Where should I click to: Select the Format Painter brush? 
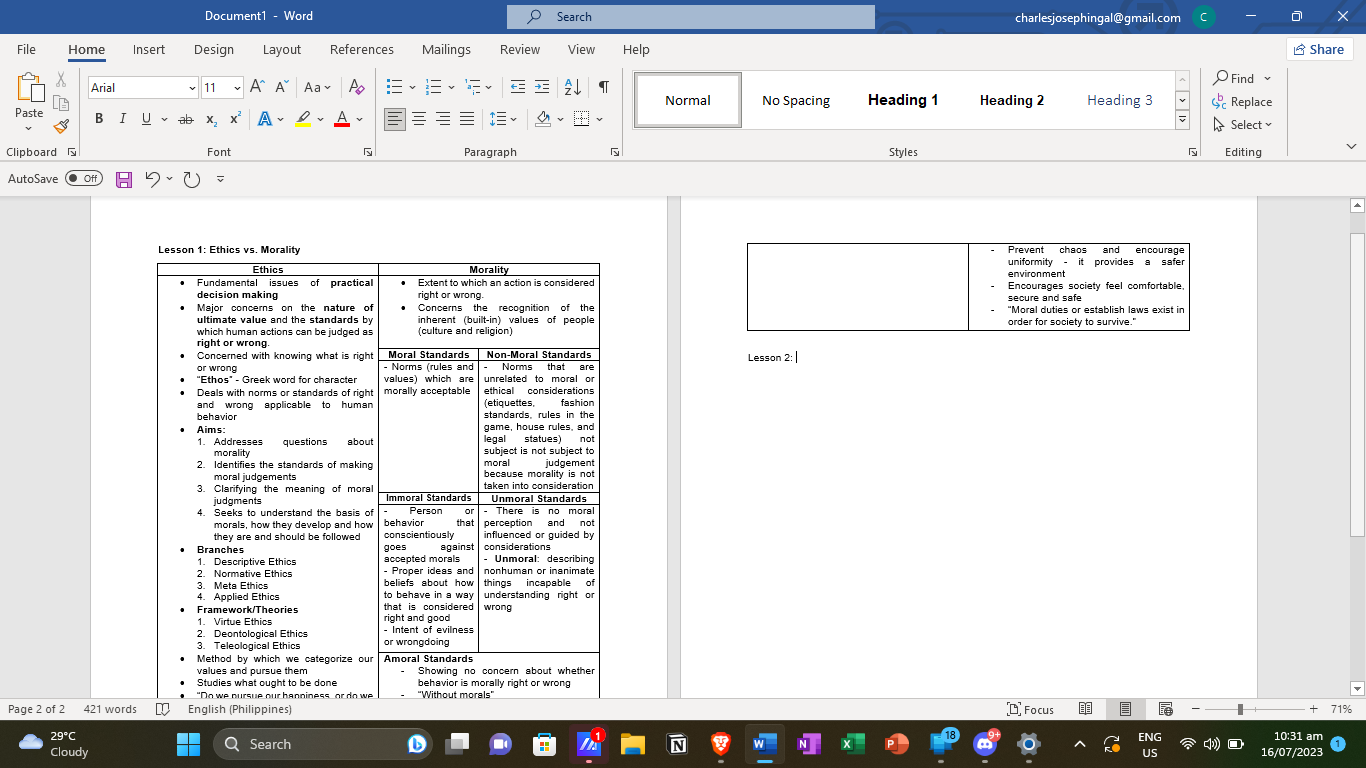[61, 127]
